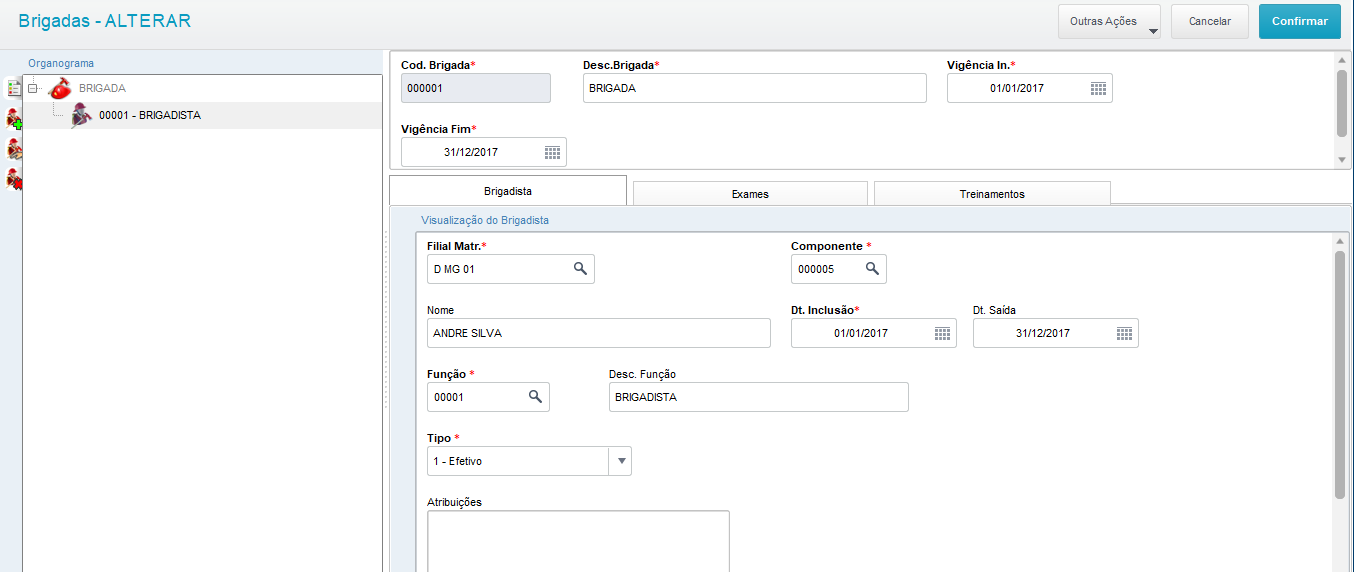Click the Função lookup magnifier
Image resolution: width=1354 pixels, height=572 pixels.
535,397
